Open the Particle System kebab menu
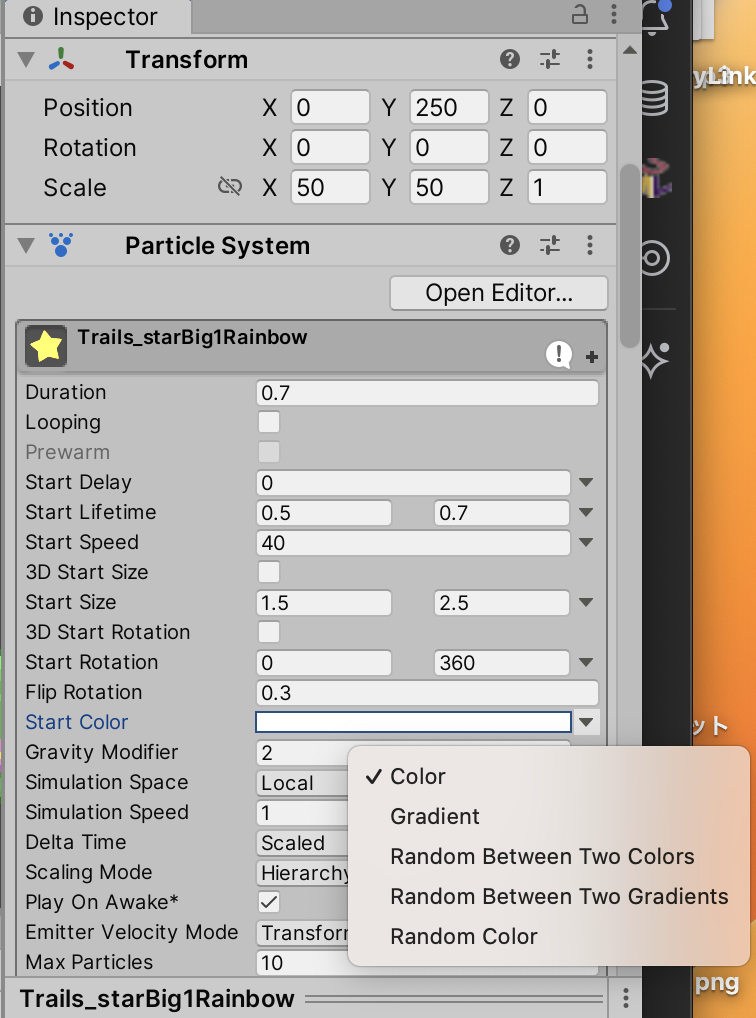 (x=590, y=245)
